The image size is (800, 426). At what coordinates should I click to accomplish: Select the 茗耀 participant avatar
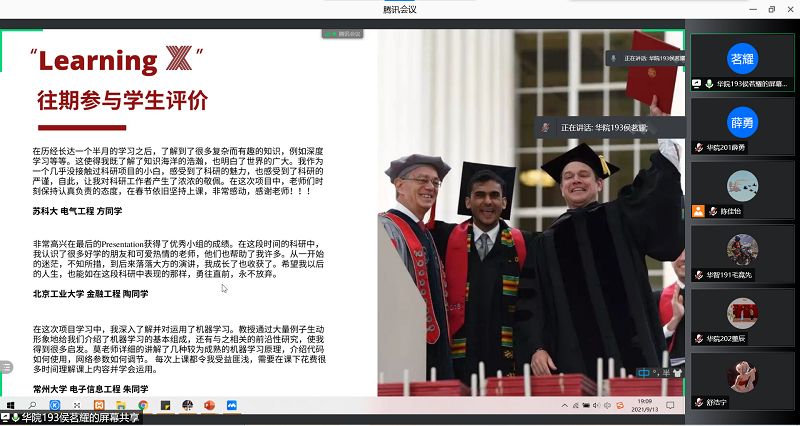[x=742, y=59]
